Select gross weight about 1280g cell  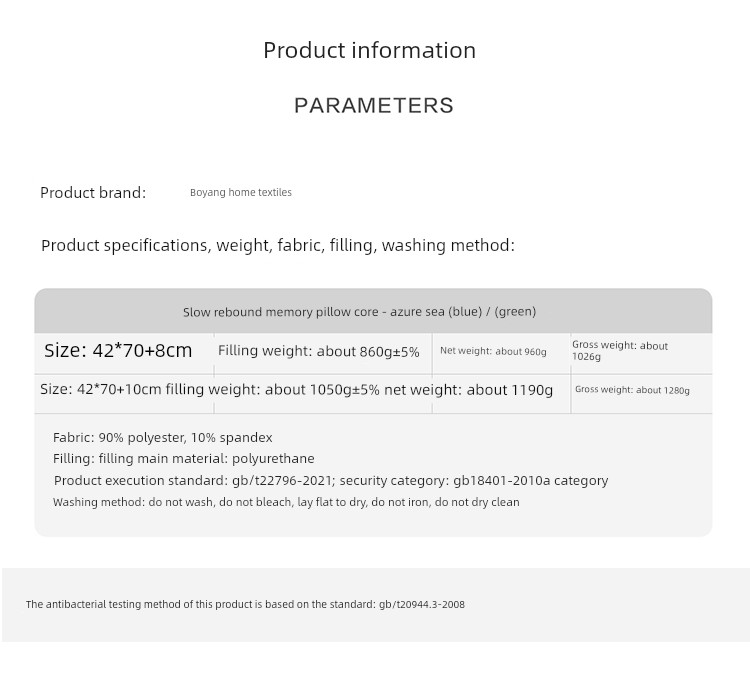(x=632, y=390)
